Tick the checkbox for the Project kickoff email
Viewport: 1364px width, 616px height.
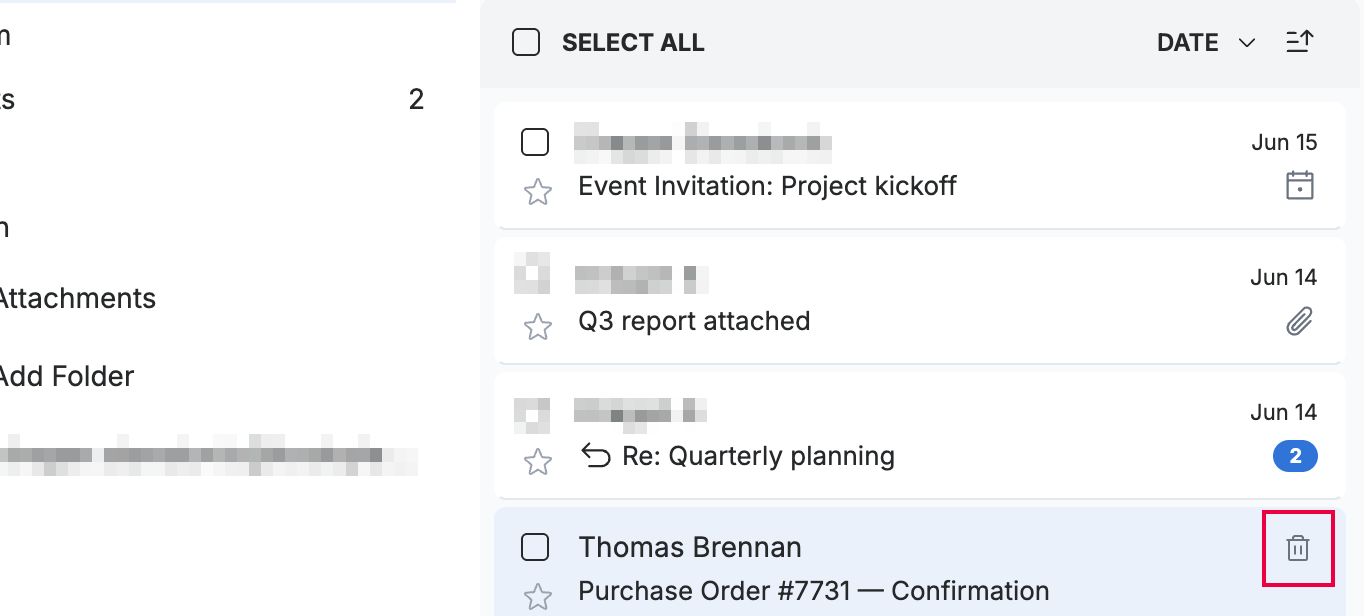(535, 142)
